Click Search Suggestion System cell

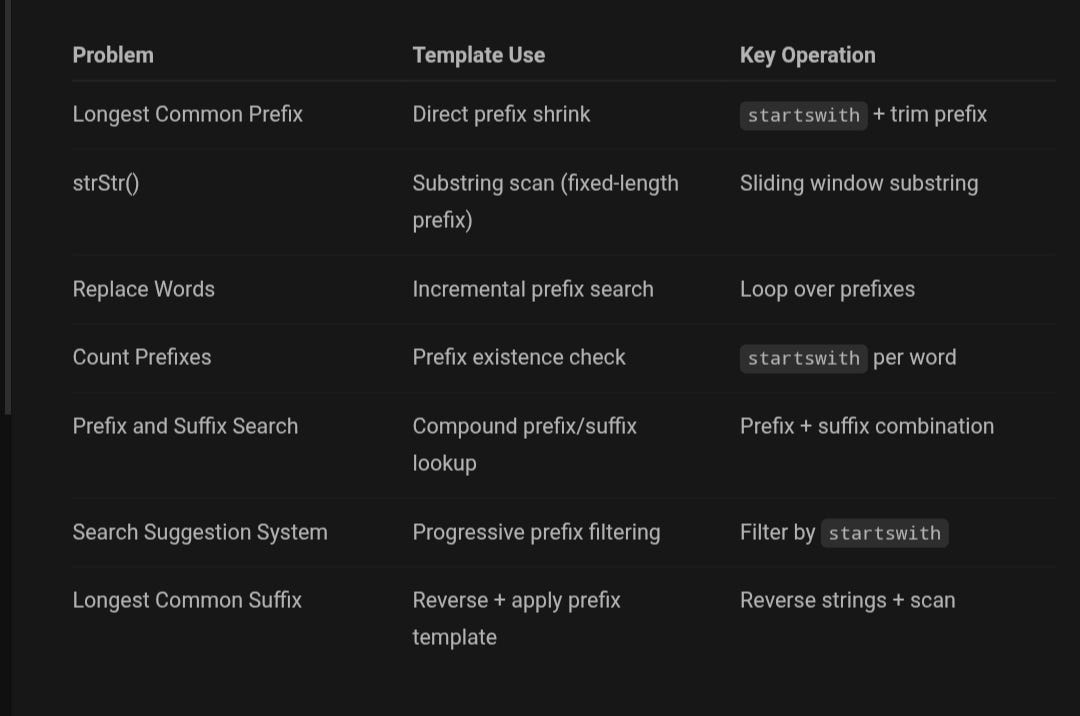click(200, 532)
